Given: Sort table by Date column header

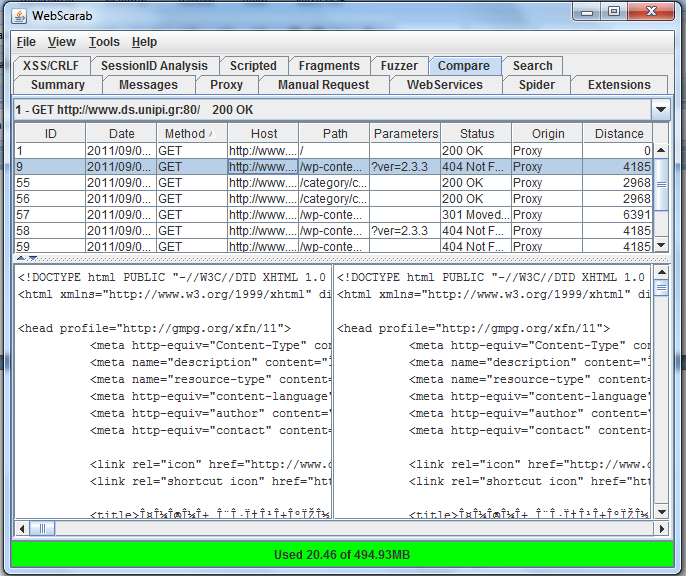Looking at the screenshot, I should click(x=121, y=133).
